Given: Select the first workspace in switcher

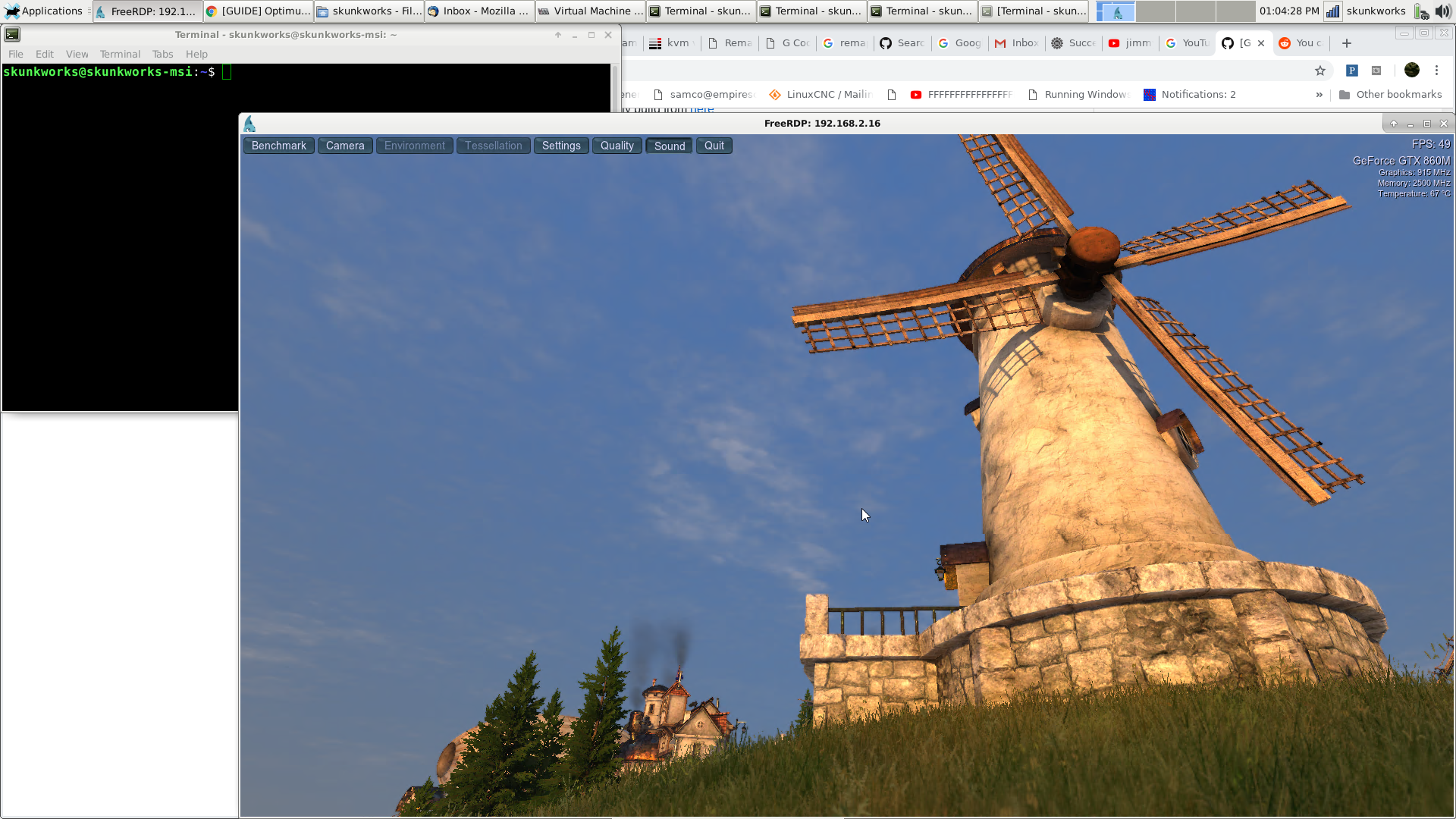Looking at the screenshot, I should click(1116, 11).
